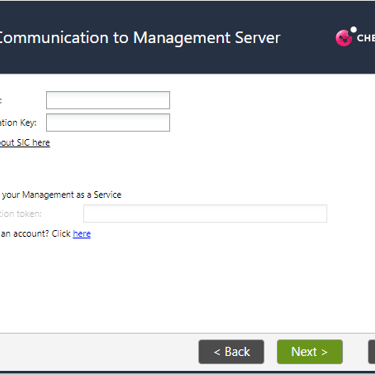Open the 'about SIC here' link
This screenshot has width=375, height=375.
tap(25, 143)
